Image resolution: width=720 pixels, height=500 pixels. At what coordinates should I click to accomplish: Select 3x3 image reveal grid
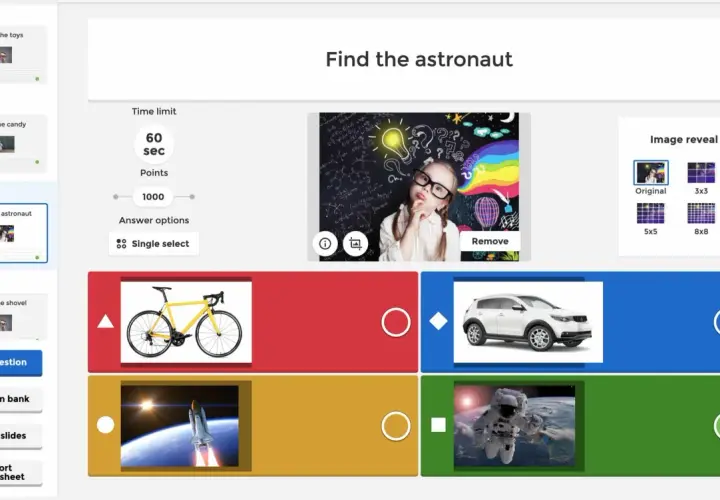[x=701, y=173]
